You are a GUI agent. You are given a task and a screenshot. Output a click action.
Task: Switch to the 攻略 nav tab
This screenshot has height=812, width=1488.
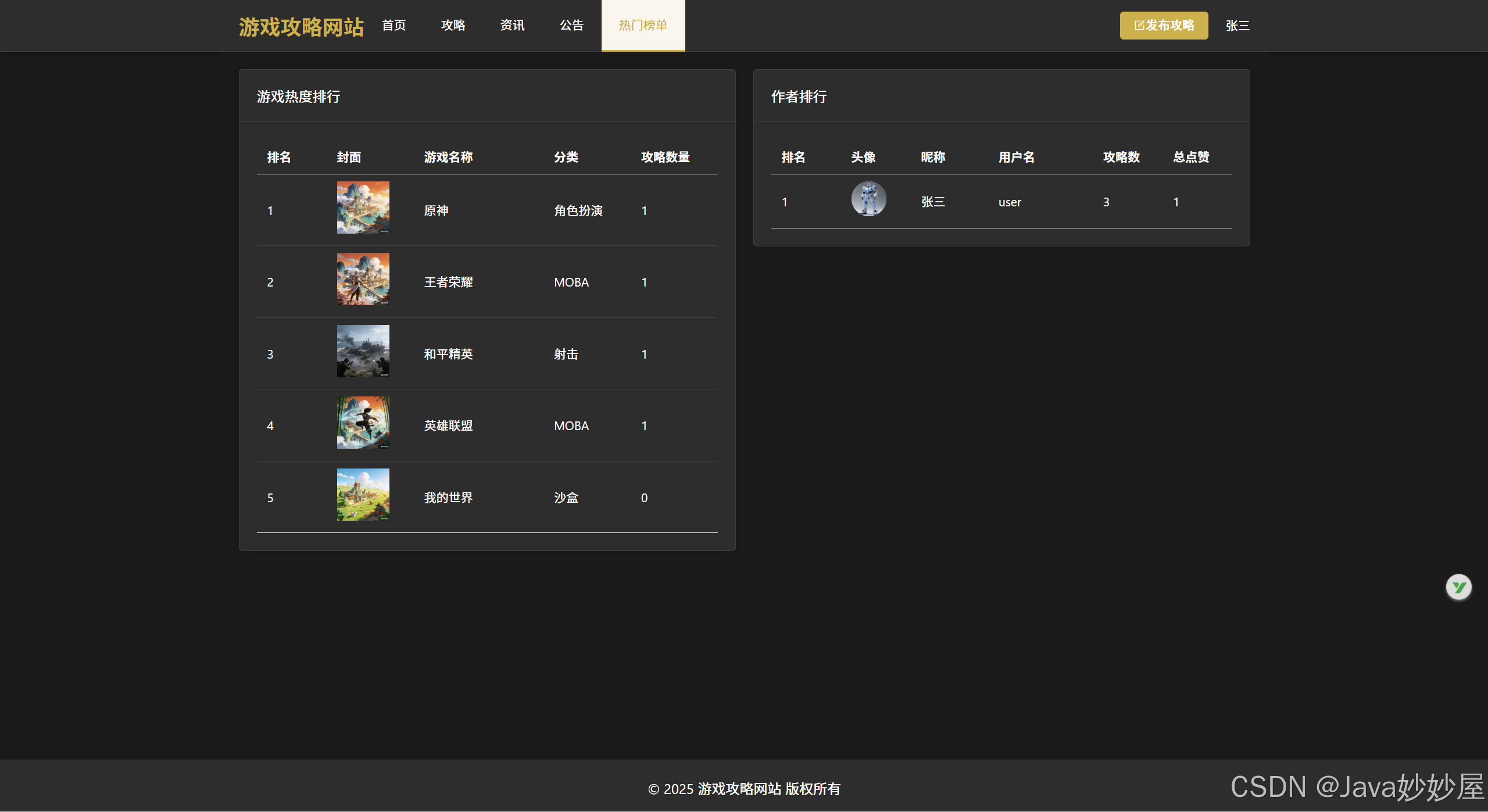(x=453, y=26)
